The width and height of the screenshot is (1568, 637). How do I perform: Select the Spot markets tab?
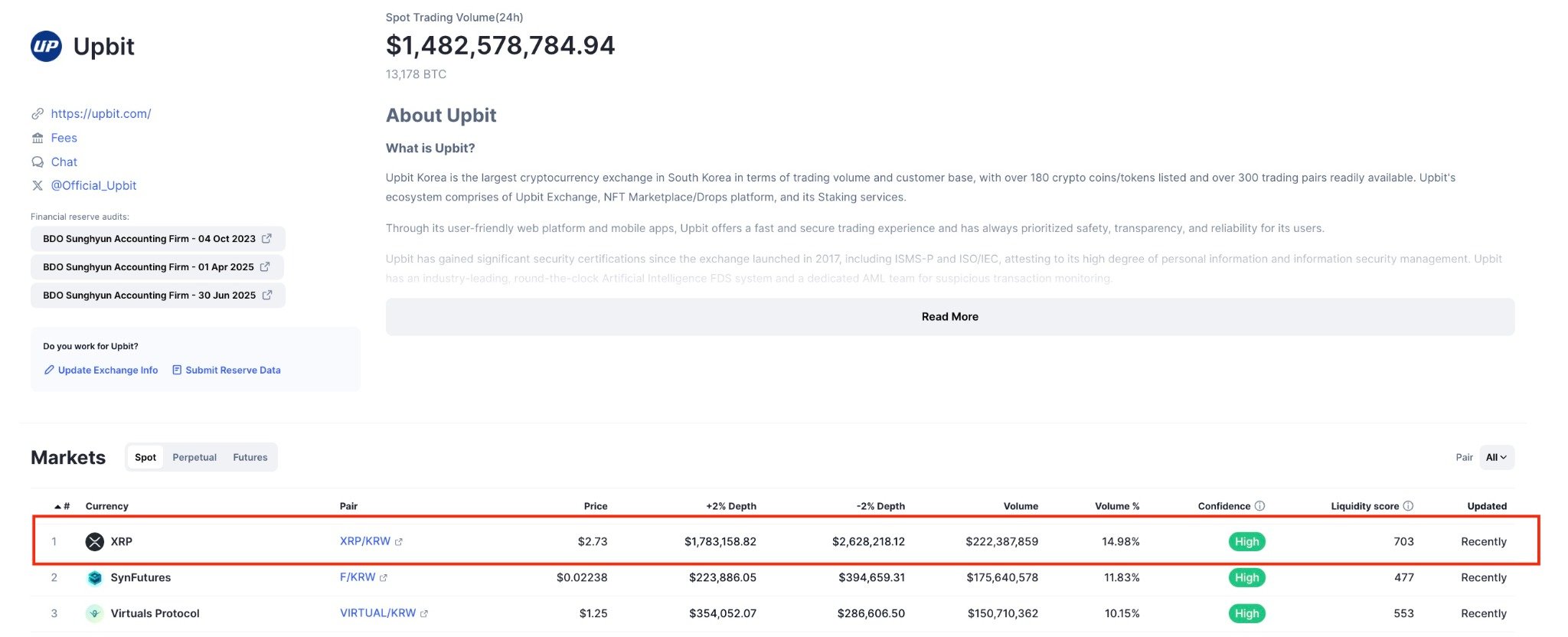tap(145, 457)
